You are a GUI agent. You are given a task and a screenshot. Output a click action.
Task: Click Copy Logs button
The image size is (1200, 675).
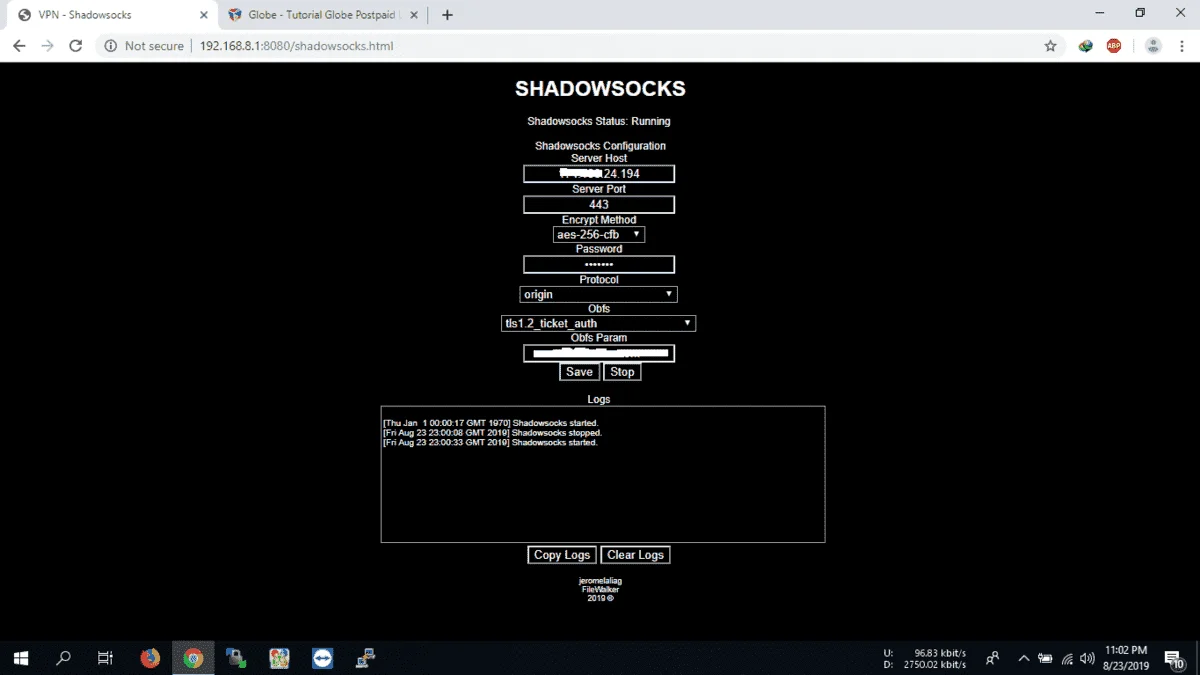(x=562, y=555)
